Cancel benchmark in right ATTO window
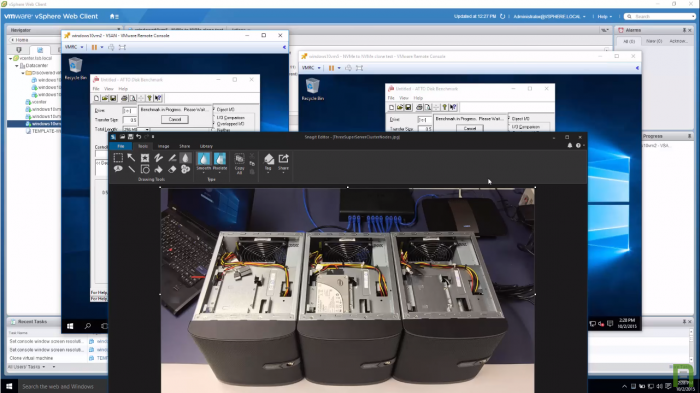Viewport: 700px width, 393px height. point(470,128)
